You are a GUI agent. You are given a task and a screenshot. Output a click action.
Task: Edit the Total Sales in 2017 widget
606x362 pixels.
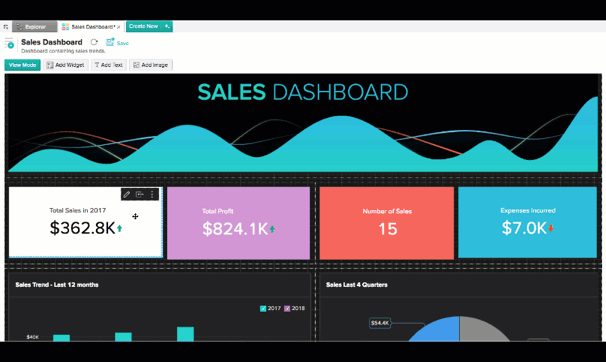(127, 194)
